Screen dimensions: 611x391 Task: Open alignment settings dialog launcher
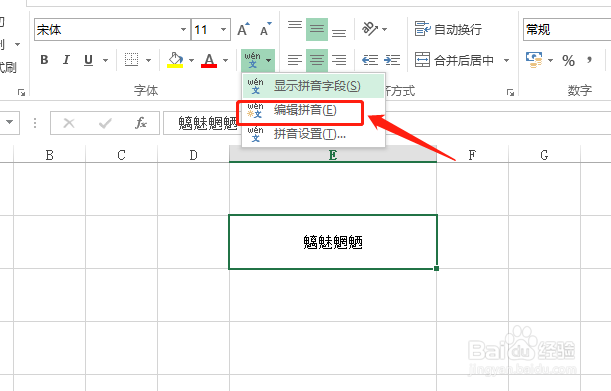pos(510,92)
